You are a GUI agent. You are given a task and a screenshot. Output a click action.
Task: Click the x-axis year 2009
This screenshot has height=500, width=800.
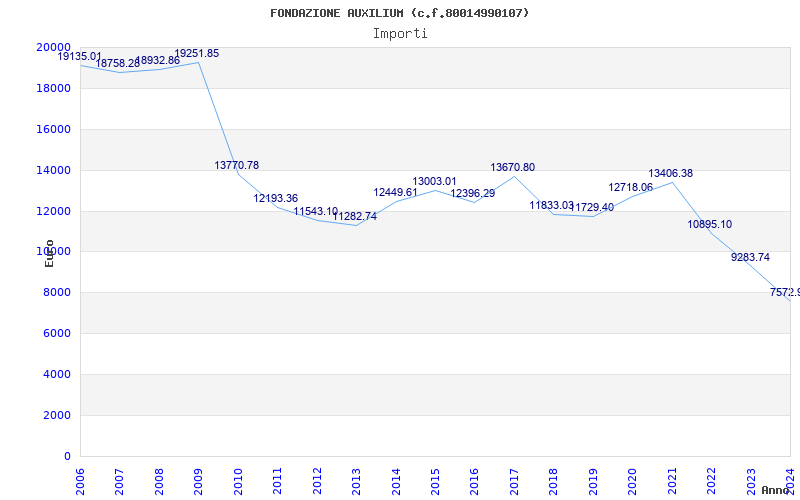coord(198,481)
